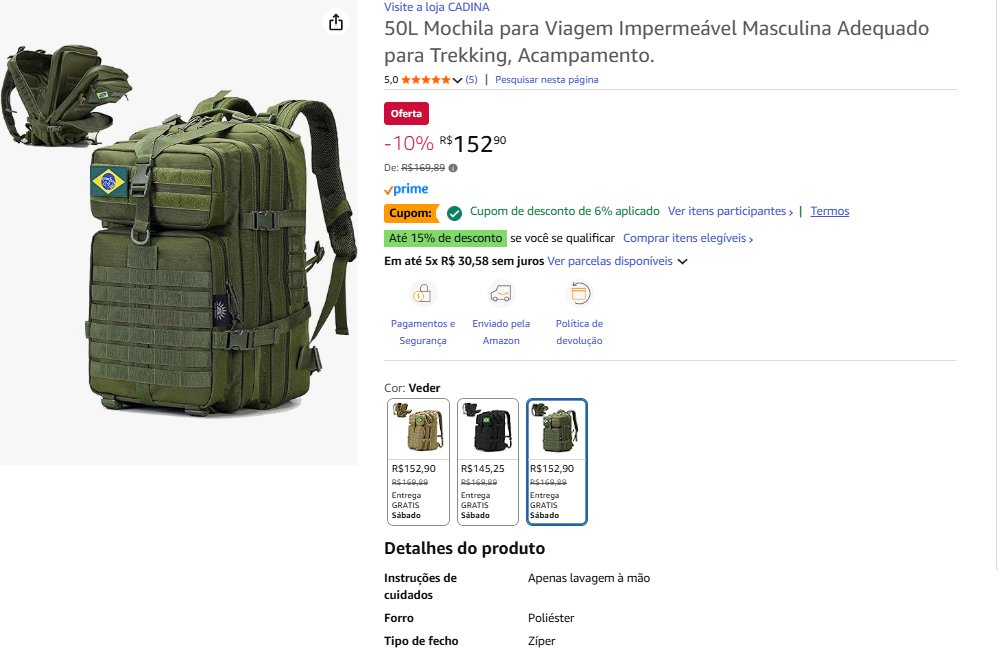Viewport: 998px width, 660px height.
Task: Click the Enviado pela Amazon truck icon
Action: click(501, 293)
